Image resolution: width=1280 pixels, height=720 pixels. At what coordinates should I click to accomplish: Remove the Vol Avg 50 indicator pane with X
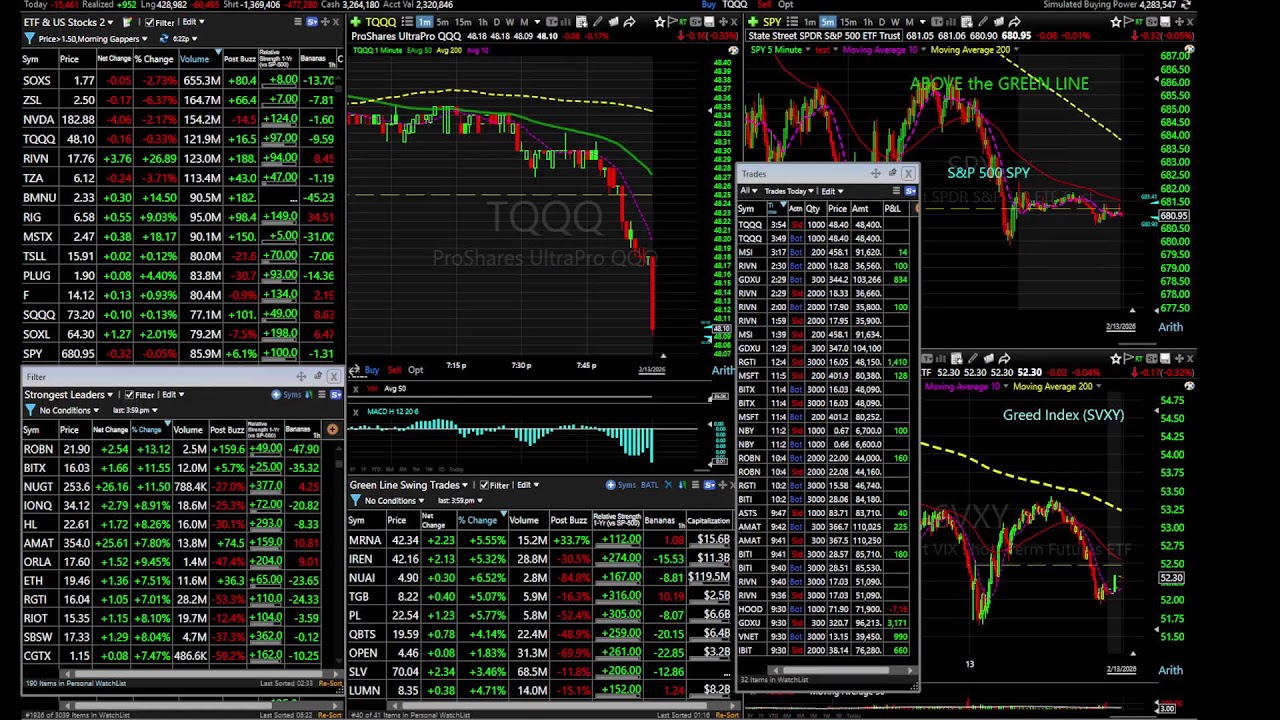(x=355, y=389)
